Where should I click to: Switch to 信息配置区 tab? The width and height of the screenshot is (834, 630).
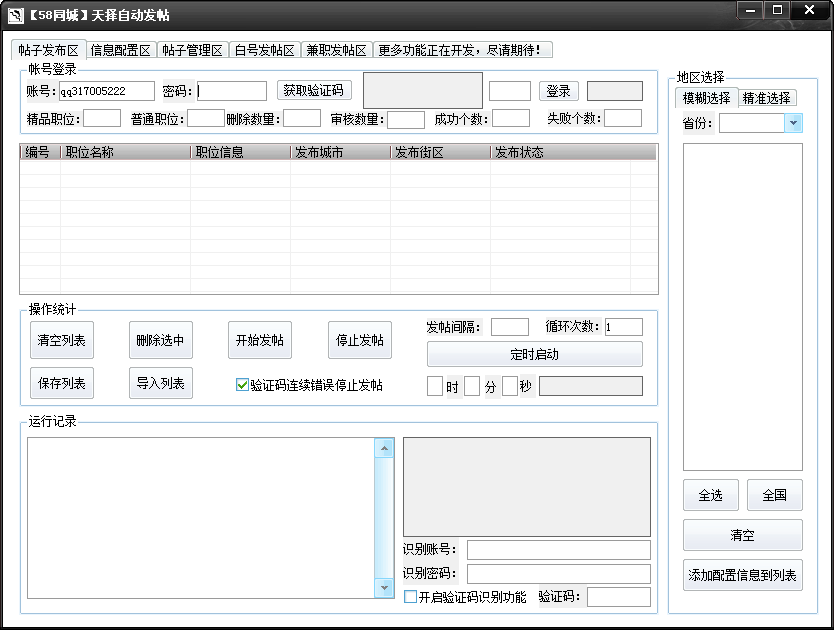[x=120, y=50]
